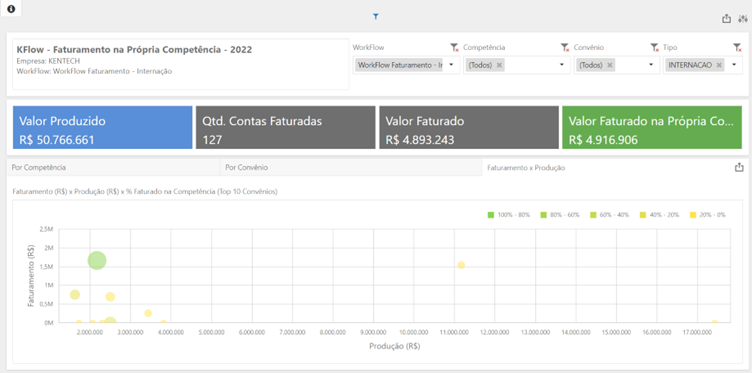752x373 pixels.
Task: Click the yellow bubble near 11.000.000 production
Action: click(461, 265)
